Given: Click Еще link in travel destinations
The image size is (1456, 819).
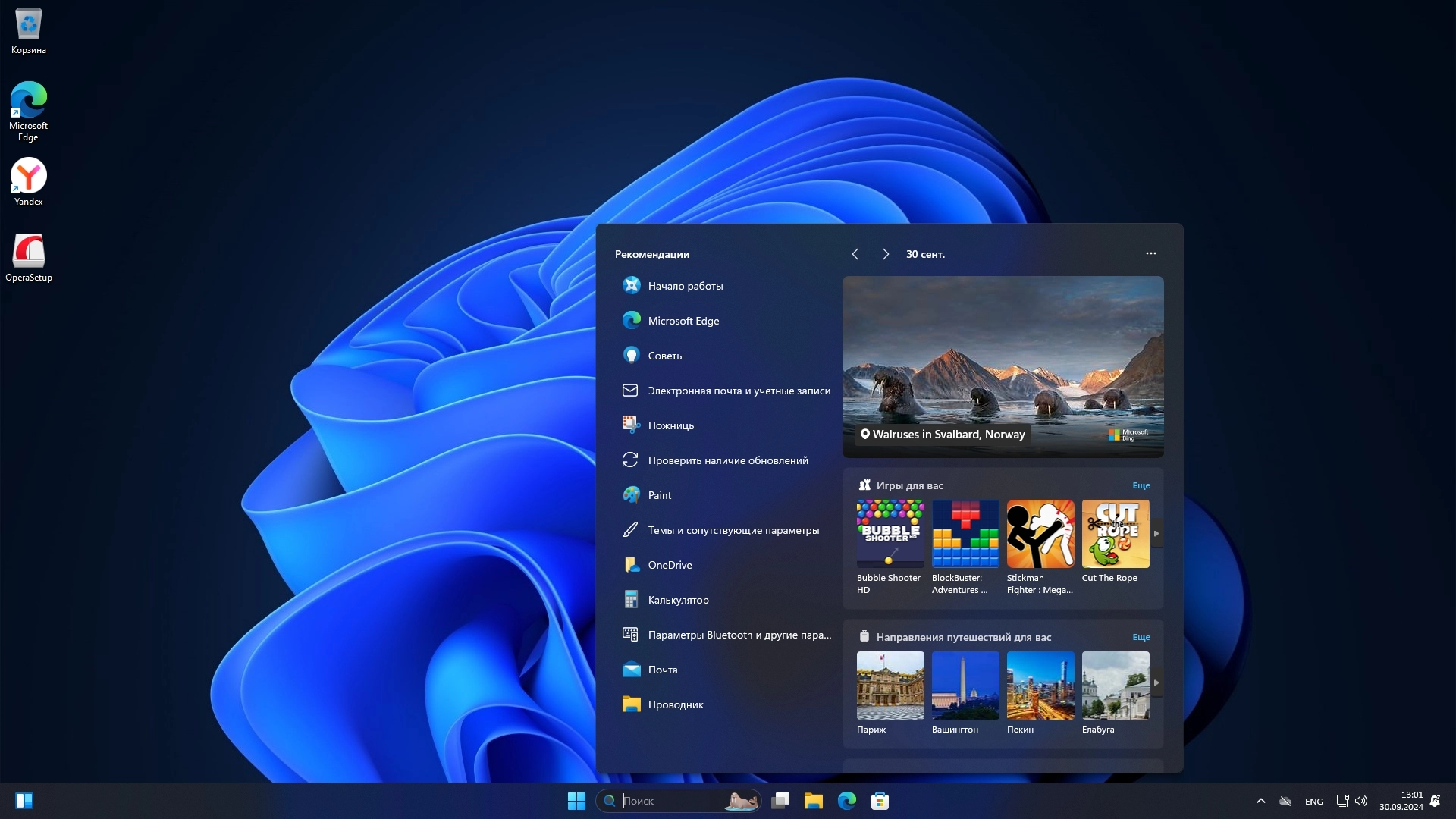Looking at the screenshot, I should pos(1141,637).
